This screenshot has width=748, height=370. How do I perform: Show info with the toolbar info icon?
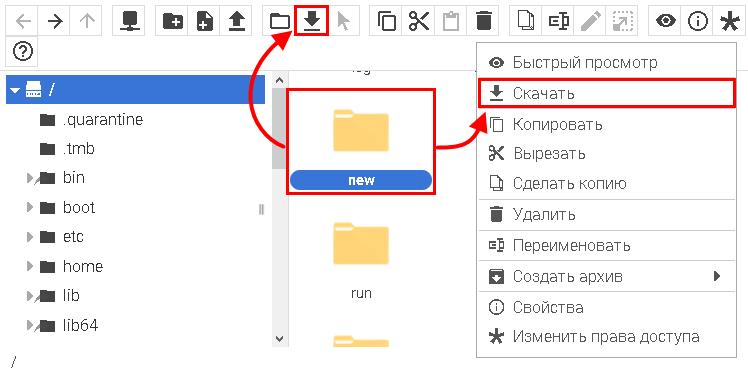tap(696, 21)
